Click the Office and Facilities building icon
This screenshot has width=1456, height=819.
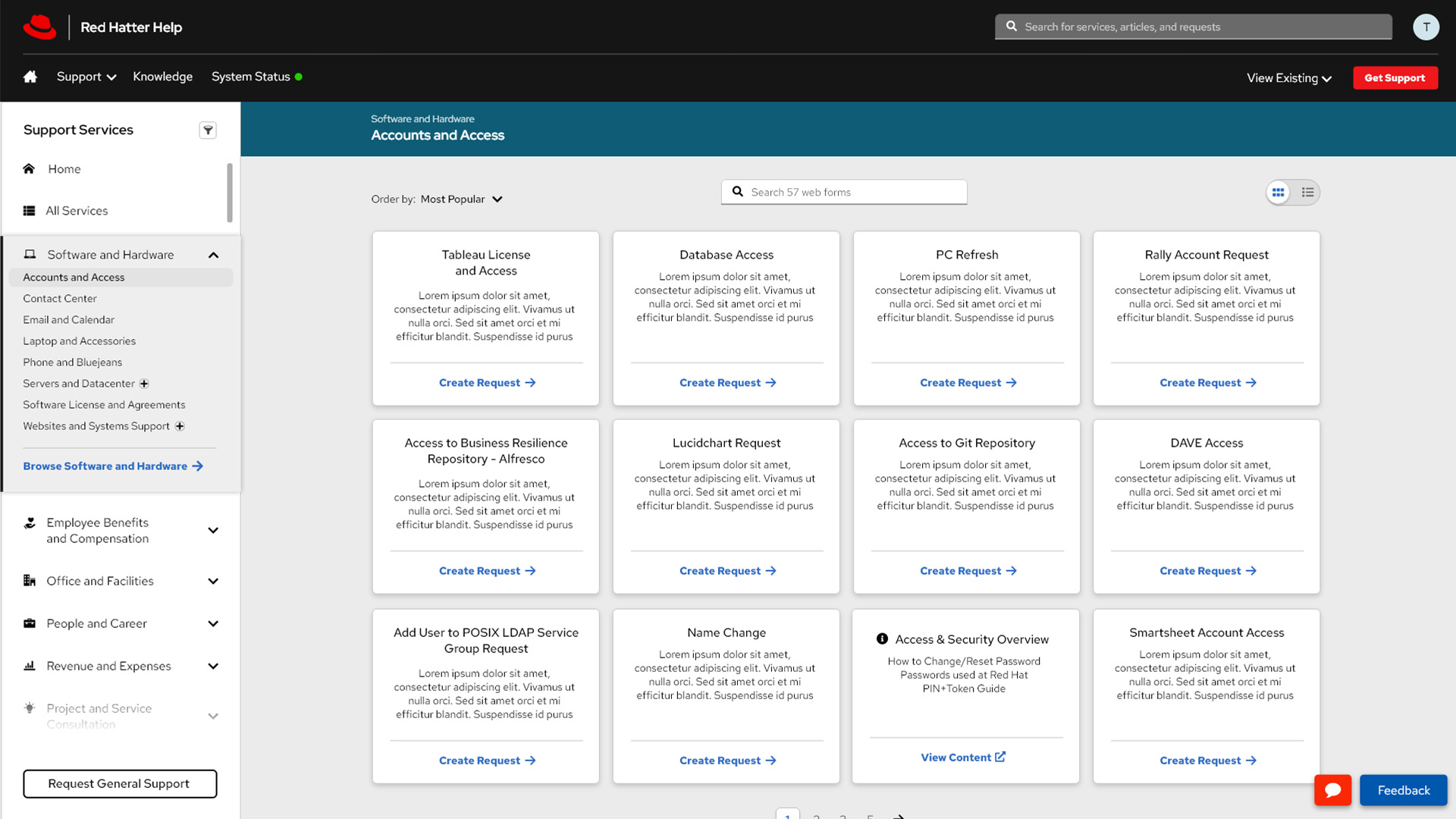30,581
